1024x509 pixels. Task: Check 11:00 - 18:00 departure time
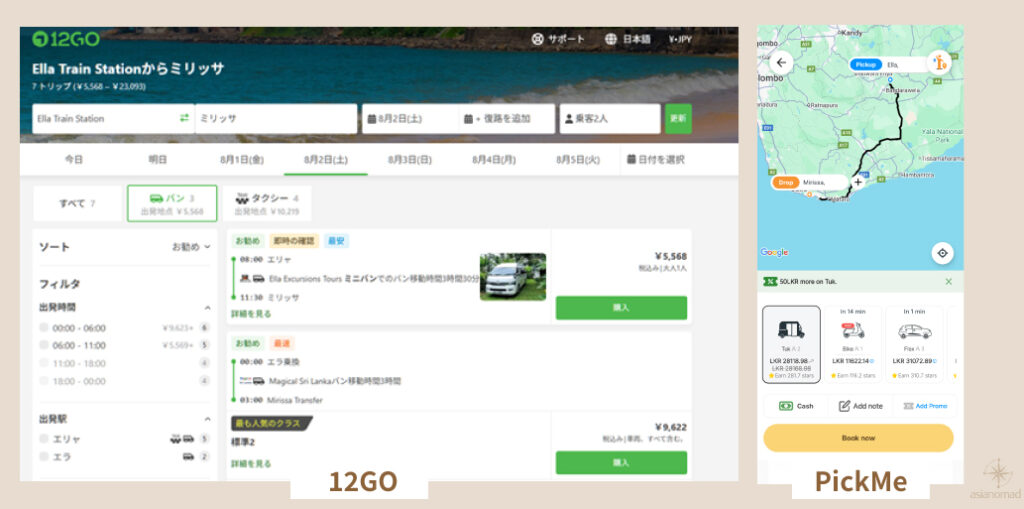click(44, 363)
